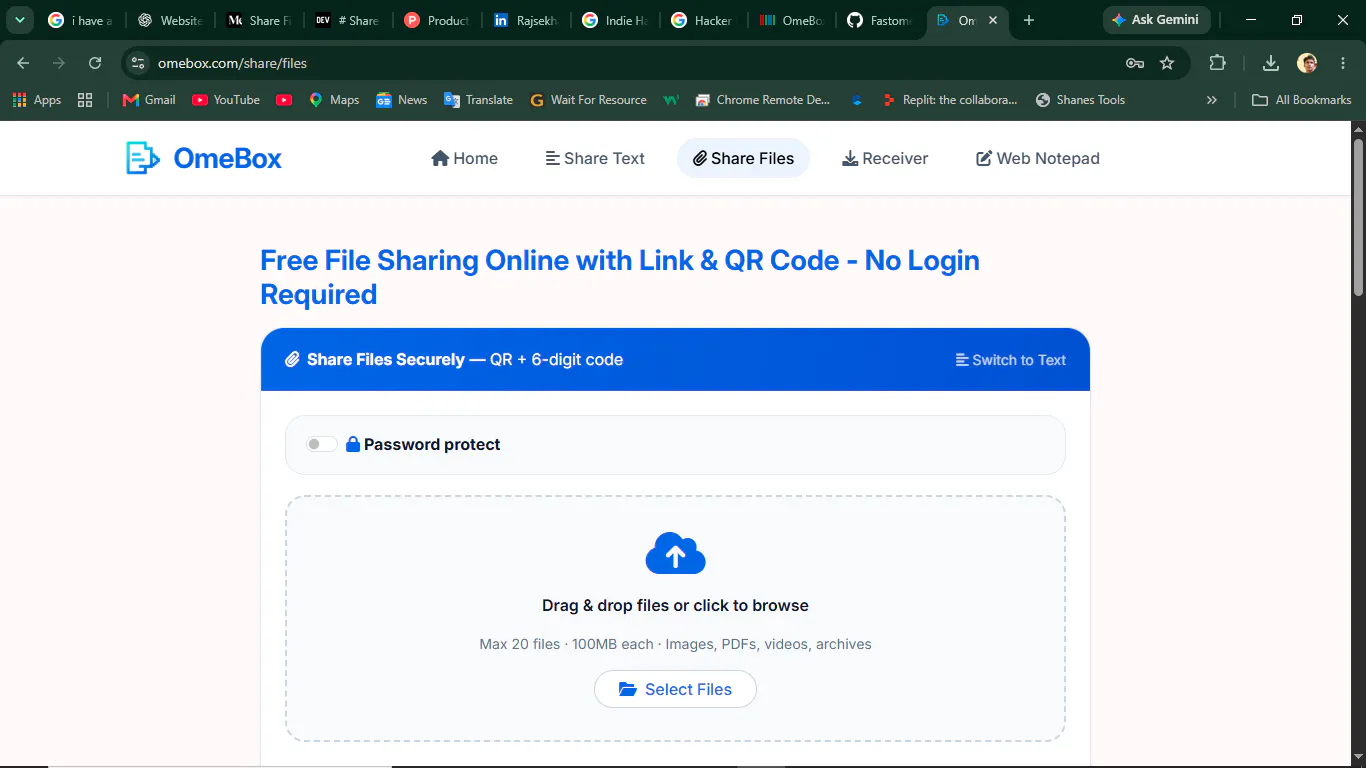Open the Apps bookmark

36,100
